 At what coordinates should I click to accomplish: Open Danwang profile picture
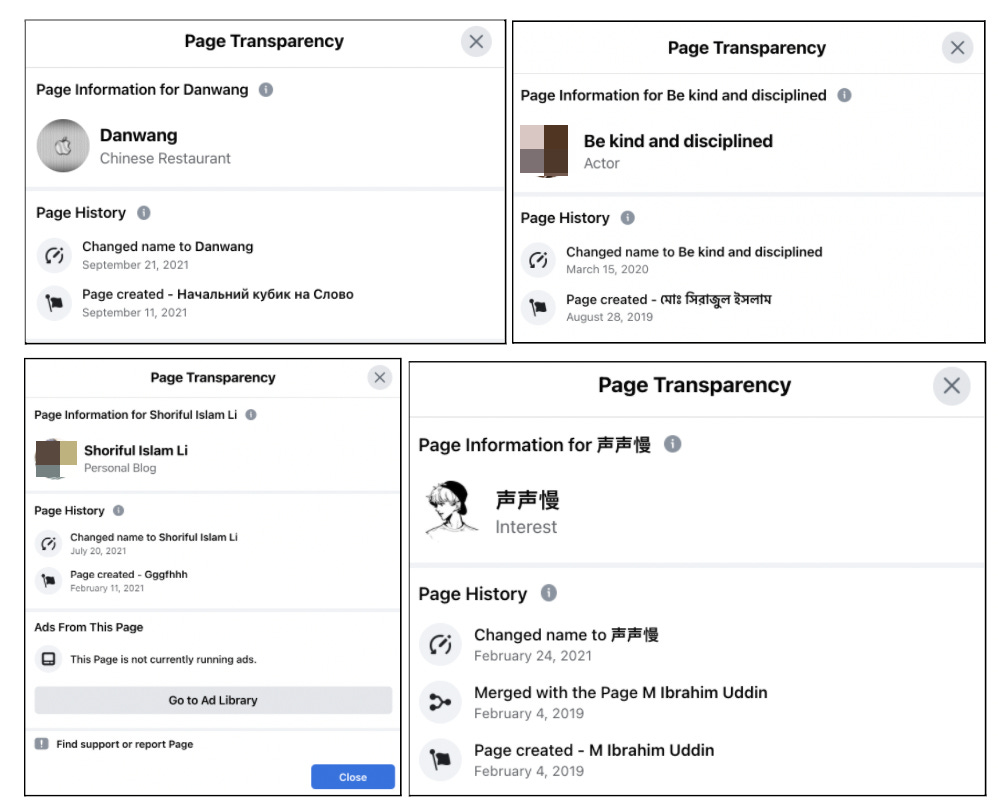tap(63, 146)
